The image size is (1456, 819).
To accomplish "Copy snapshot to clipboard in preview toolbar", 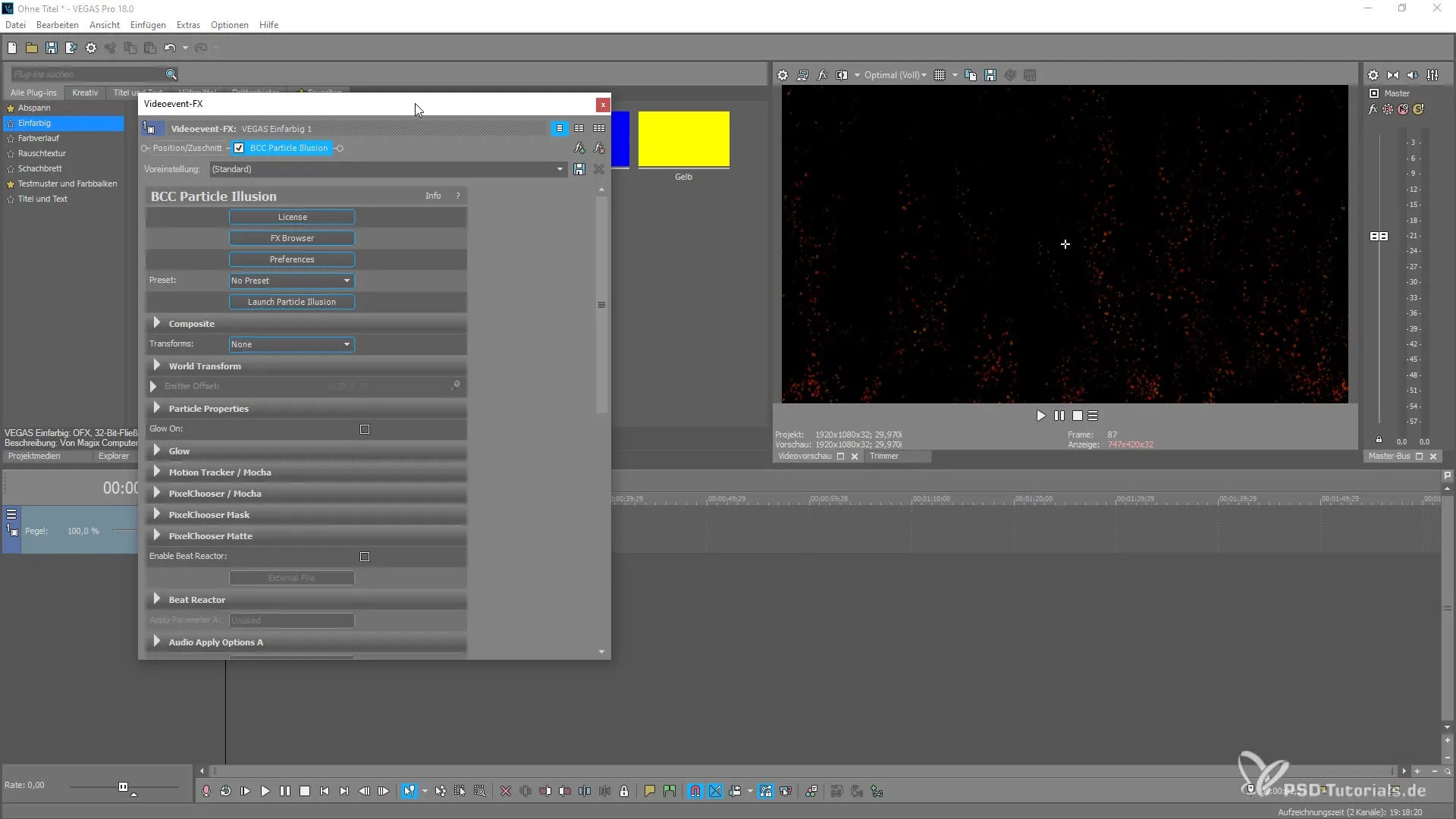I will click(x=970, y=75).
